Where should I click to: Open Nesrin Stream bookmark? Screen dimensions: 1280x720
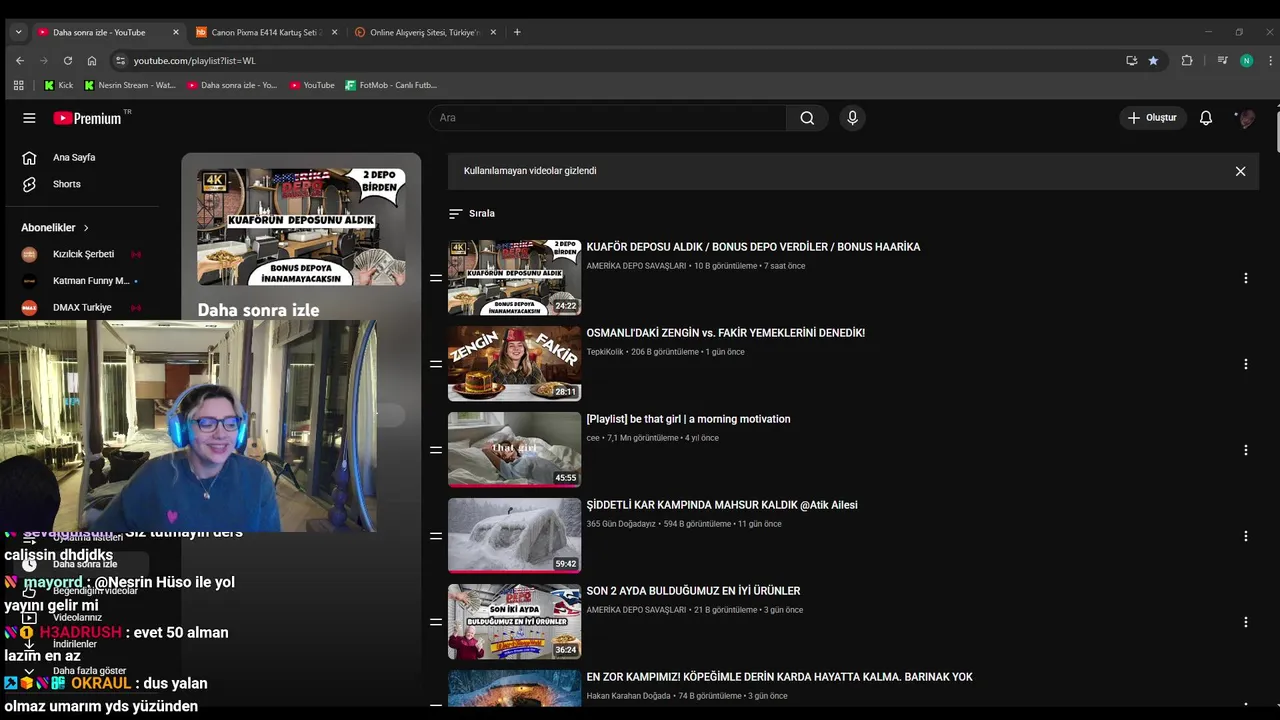[x=129, y=85]
